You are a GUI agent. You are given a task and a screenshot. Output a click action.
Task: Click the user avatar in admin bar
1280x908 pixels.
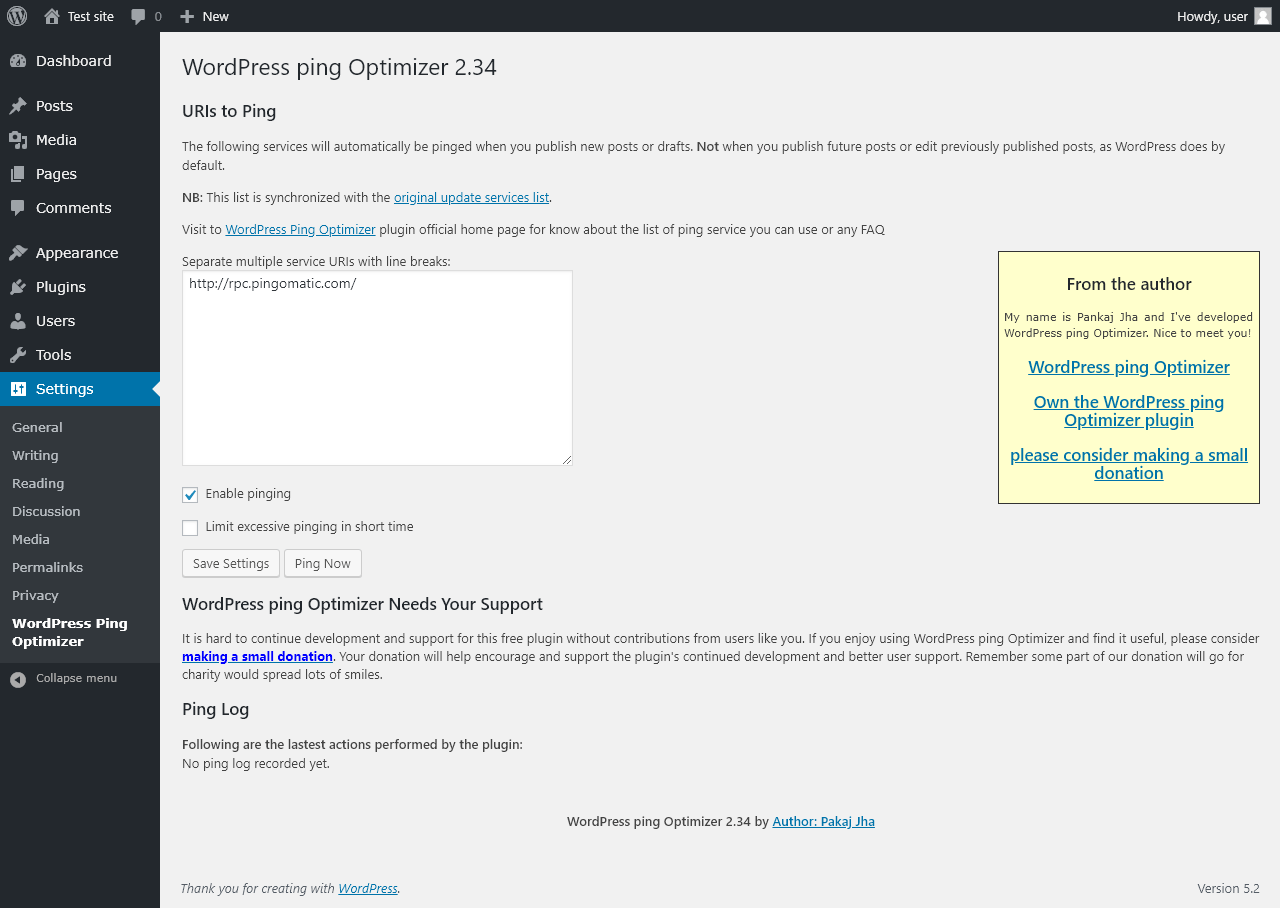[1263, 16]
